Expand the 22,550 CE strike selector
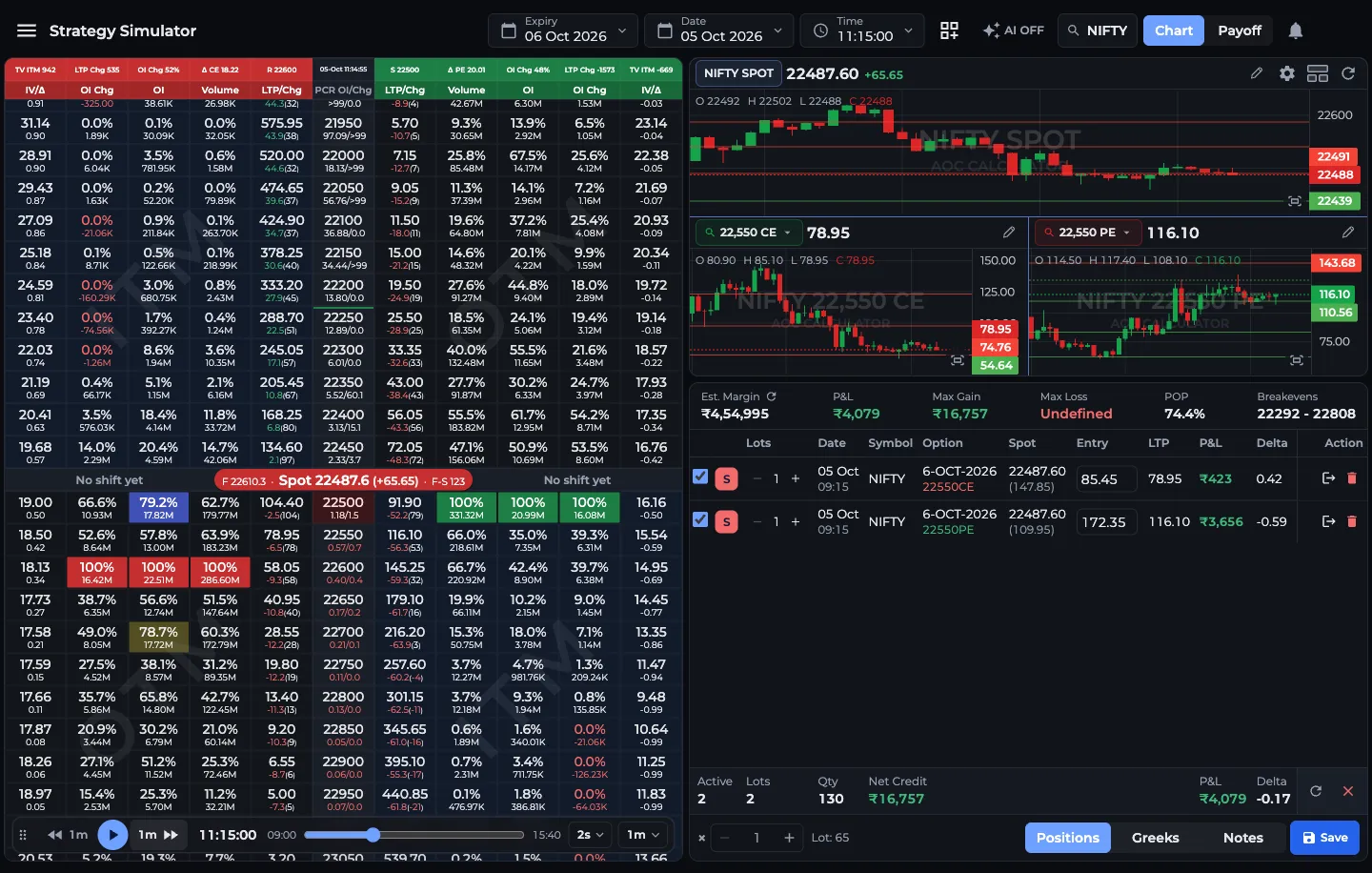Image resolution: width=1372 pixels, height=873 pixels. tap(749, 233)
